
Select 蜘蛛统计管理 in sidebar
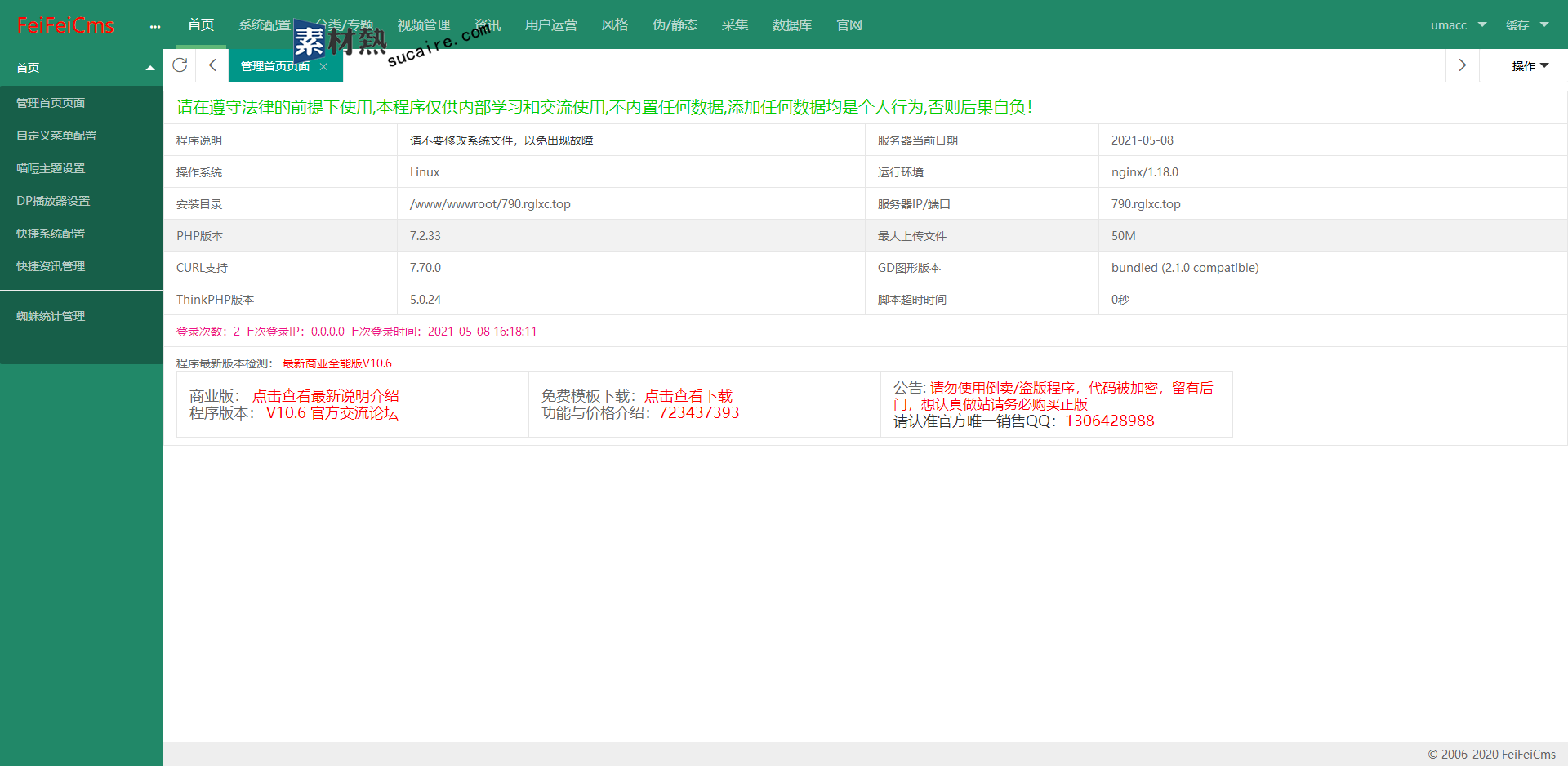pyautogui.click(x=51, y=316)
